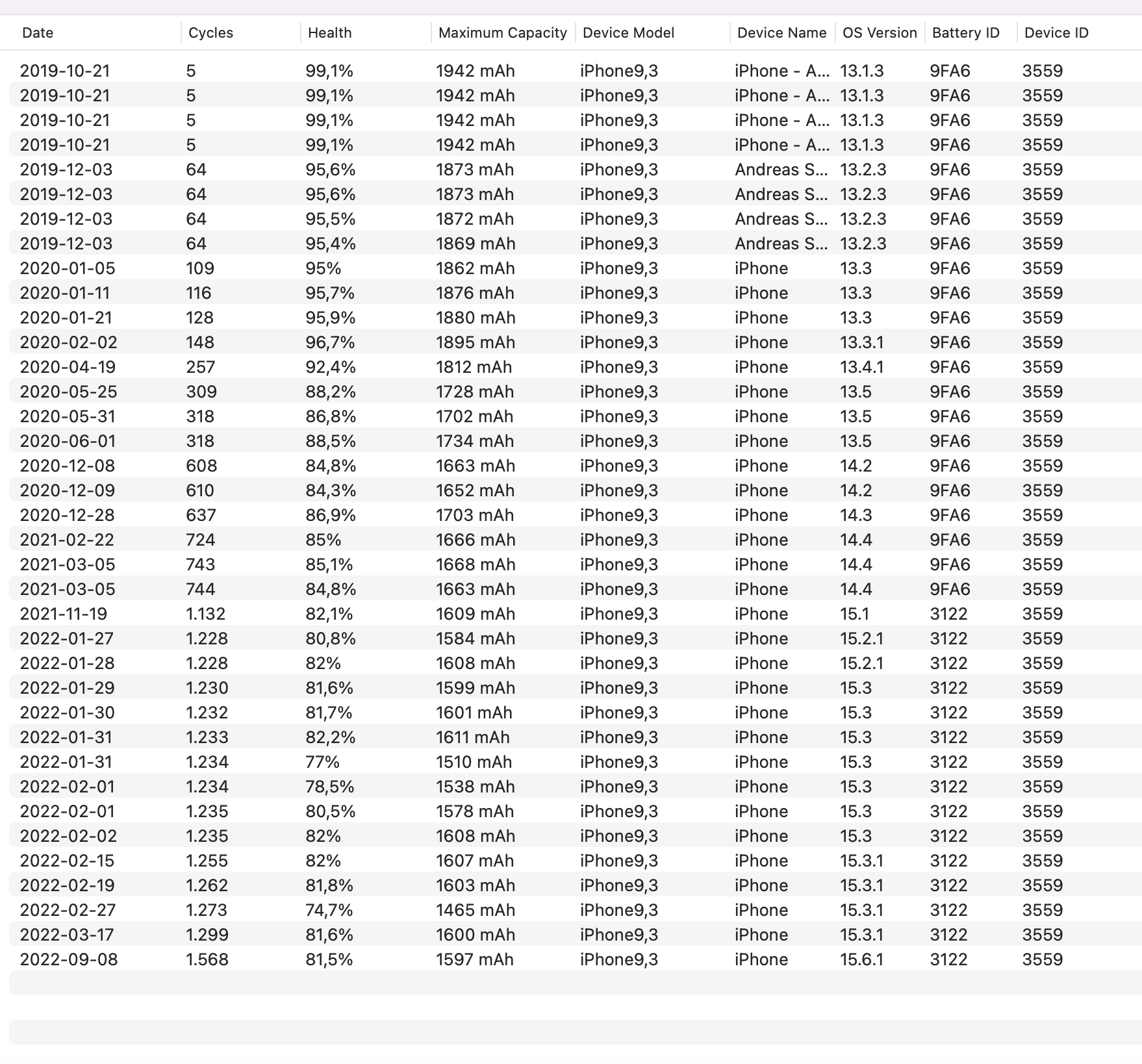Select the row dated 2020-01-11
The image size is (1142, 1064).
point(576,293)
